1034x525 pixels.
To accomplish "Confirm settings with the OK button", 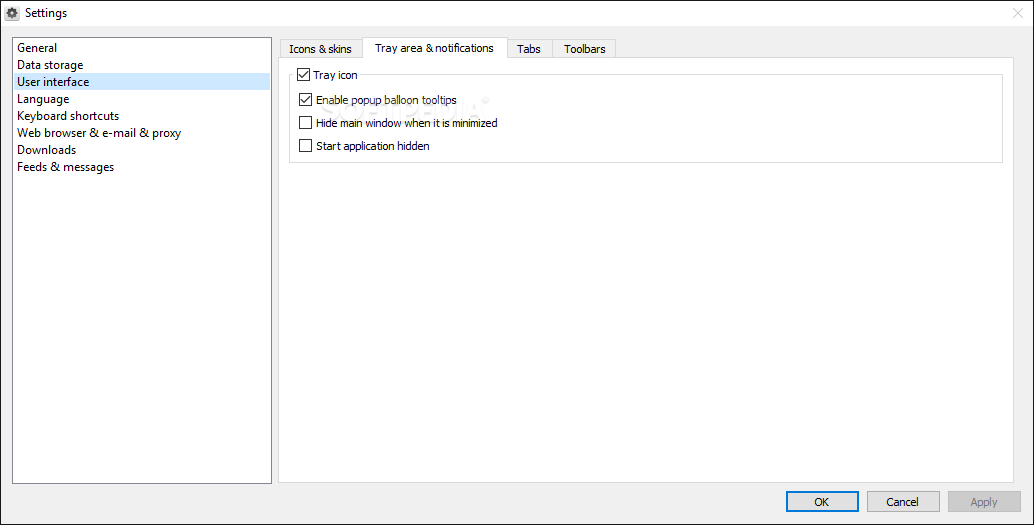I will [822, 502].
